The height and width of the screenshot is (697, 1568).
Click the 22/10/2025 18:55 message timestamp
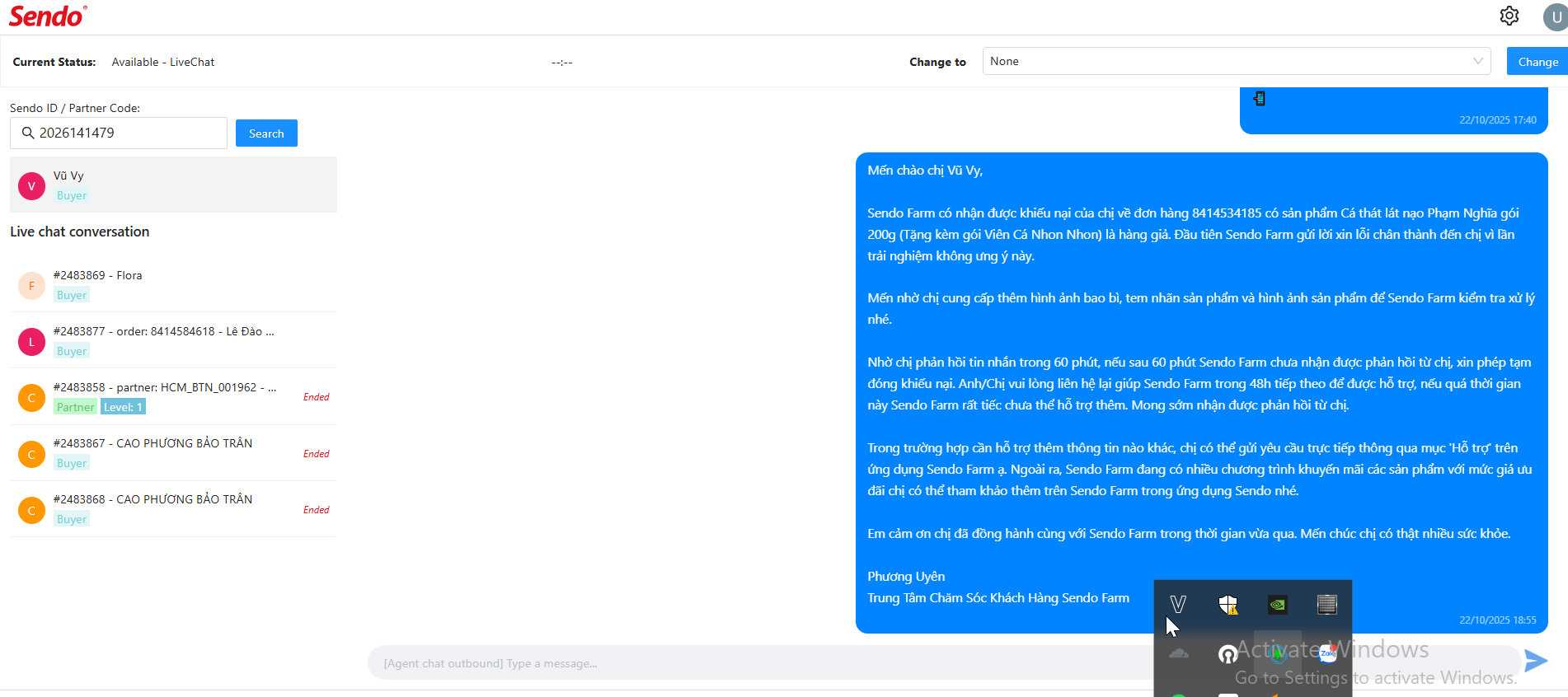click(1498, 620)
